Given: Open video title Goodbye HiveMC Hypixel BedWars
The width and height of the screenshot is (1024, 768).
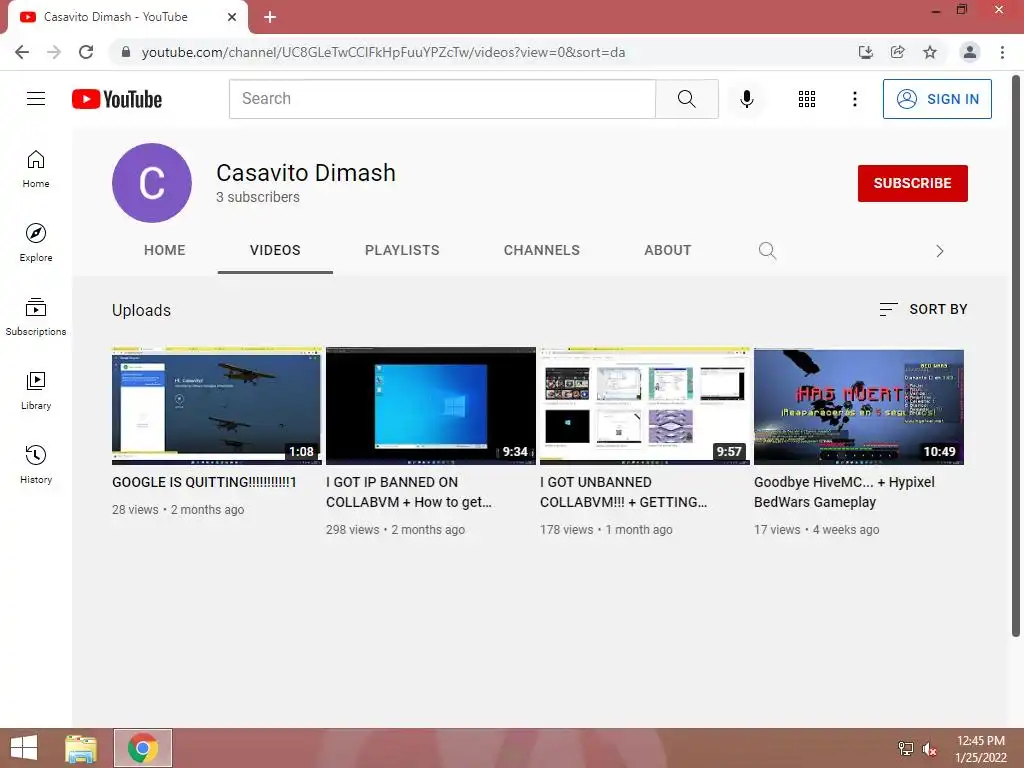Looking at the screenshot, I should (844, 492).
